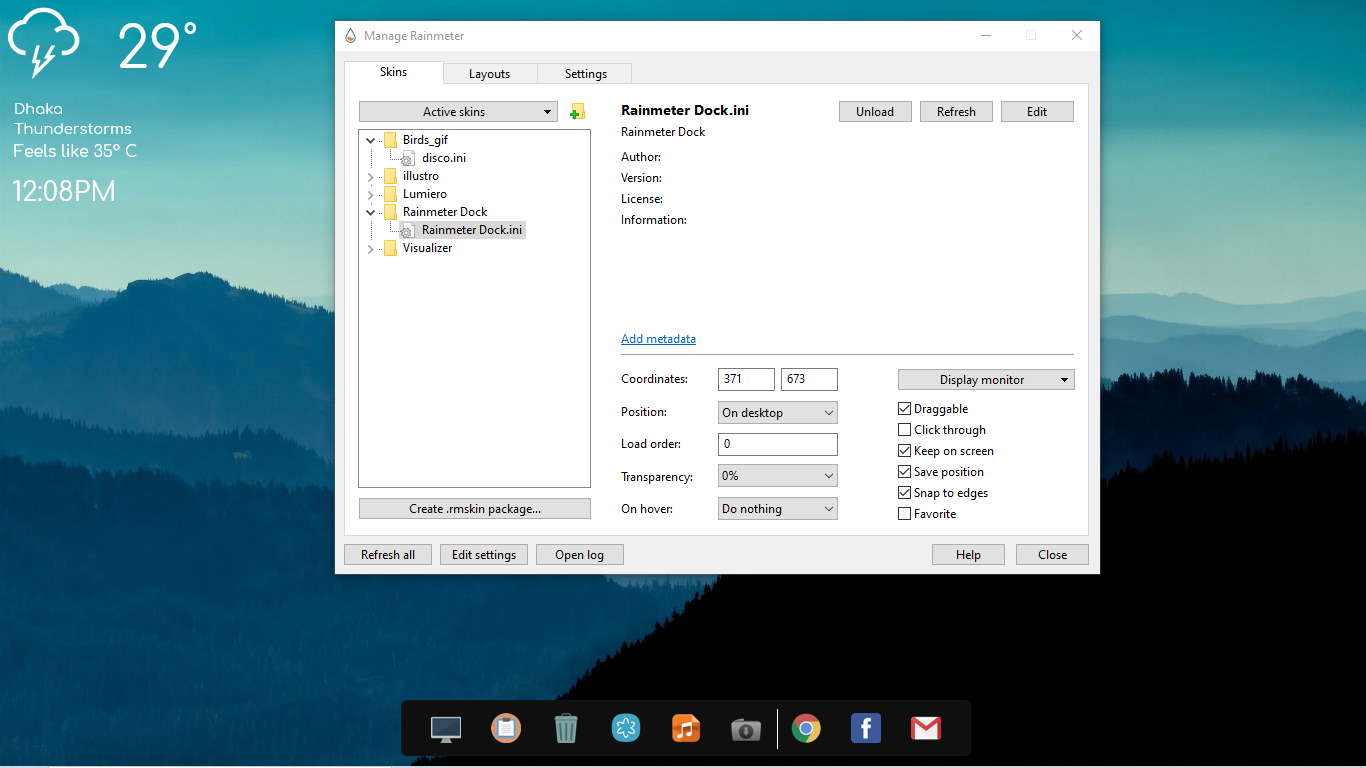Viewport: 1366px width, 768px height.
Task: Click the flower settings icon in the dock
Action: [626, 729]
